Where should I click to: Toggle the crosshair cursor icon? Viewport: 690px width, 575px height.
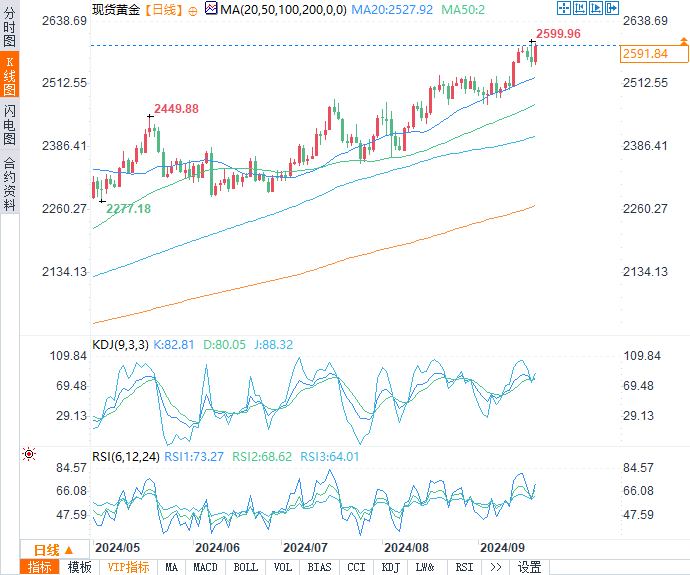click(564, 8)
